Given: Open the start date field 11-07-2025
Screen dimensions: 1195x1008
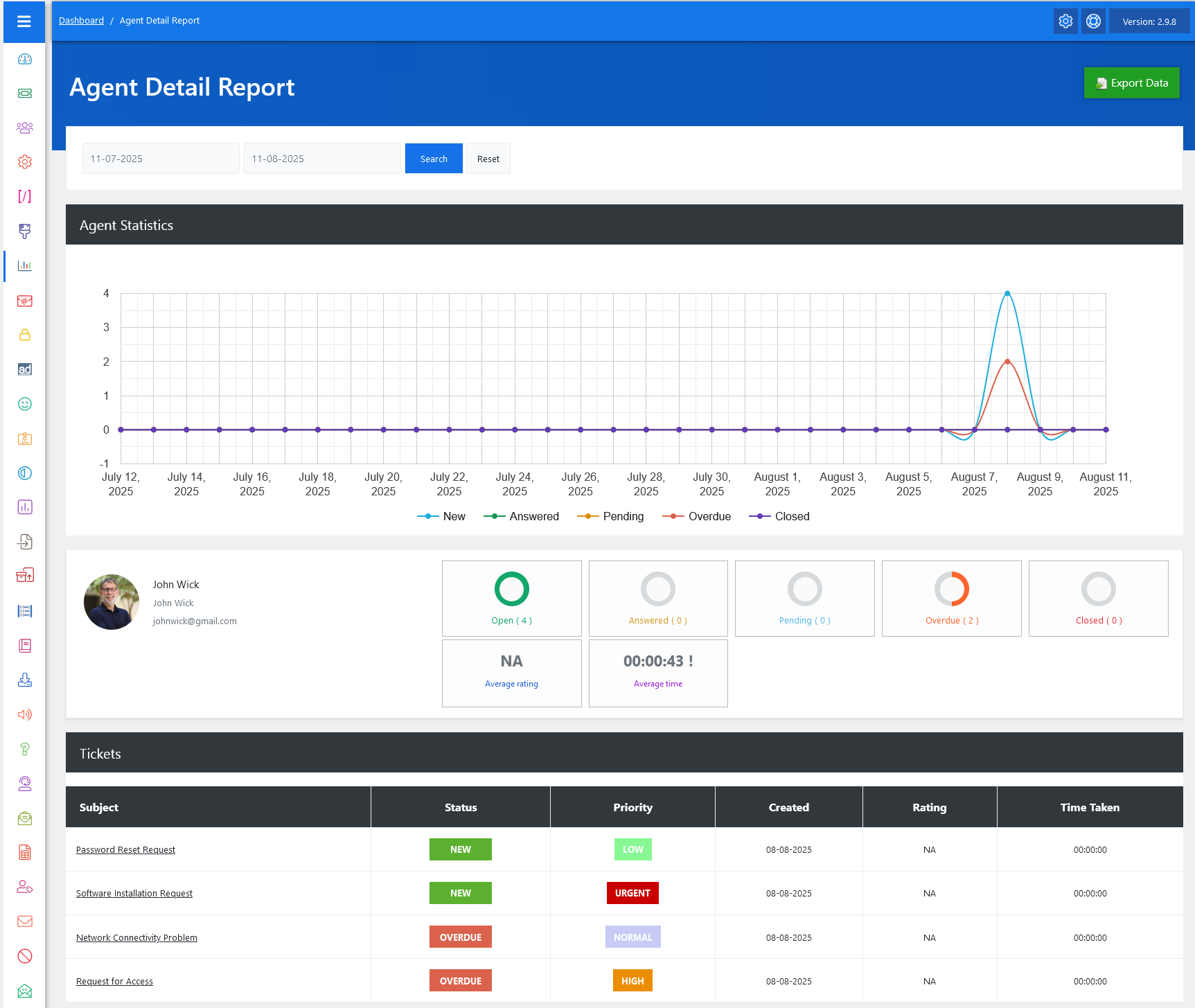Looking at the screenshot, I should point(161,159).
